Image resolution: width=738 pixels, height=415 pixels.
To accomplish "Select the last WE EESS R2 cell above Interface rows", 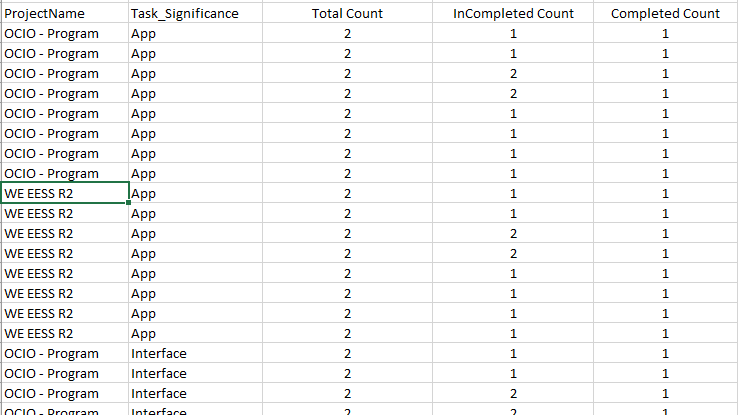I will (65, 333).
